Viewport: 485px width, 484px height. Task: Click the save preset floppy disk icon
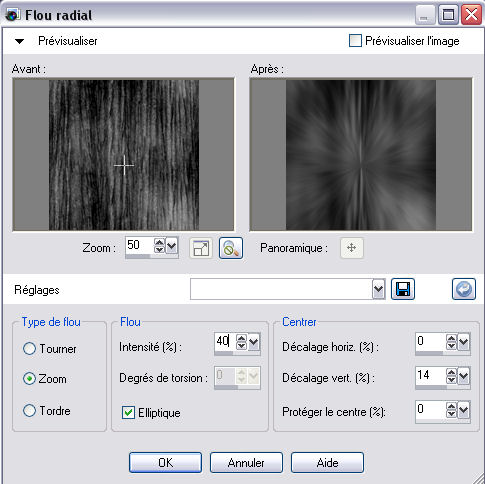tap(403, 289)
